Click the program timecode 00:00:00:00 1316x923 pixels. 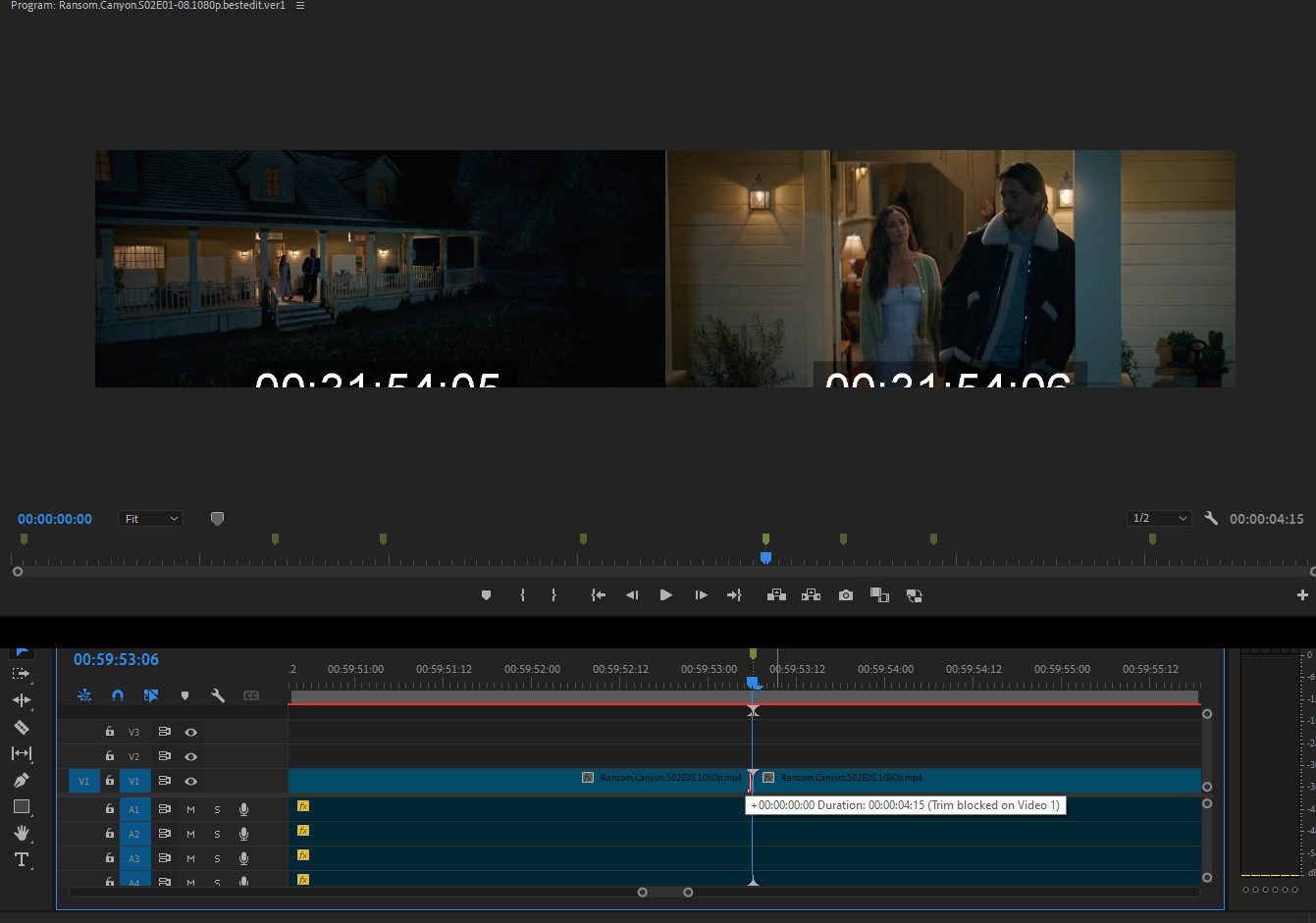point(55,519)
